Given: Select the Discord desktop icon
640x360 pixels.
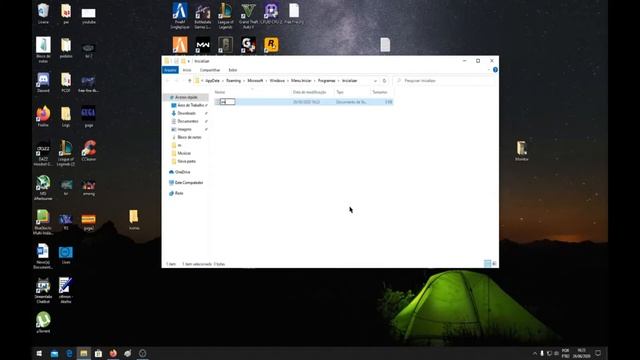Looking at the screenshot, I should 43,82.
